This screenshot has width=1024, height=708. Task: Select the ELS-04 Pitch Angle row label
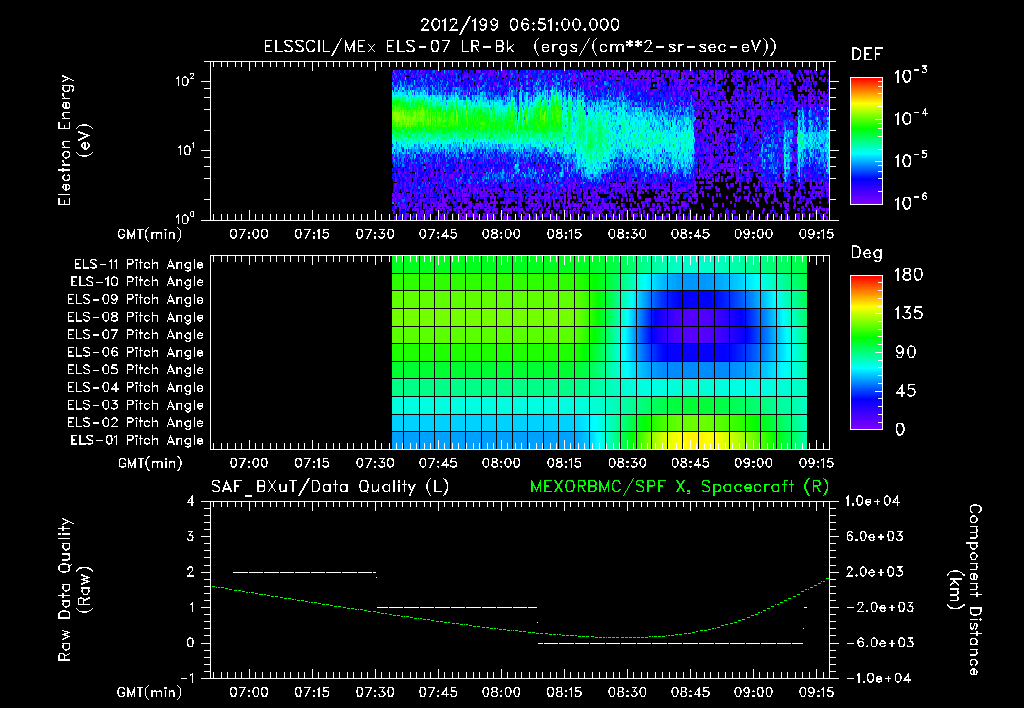(x=136, y=387)
